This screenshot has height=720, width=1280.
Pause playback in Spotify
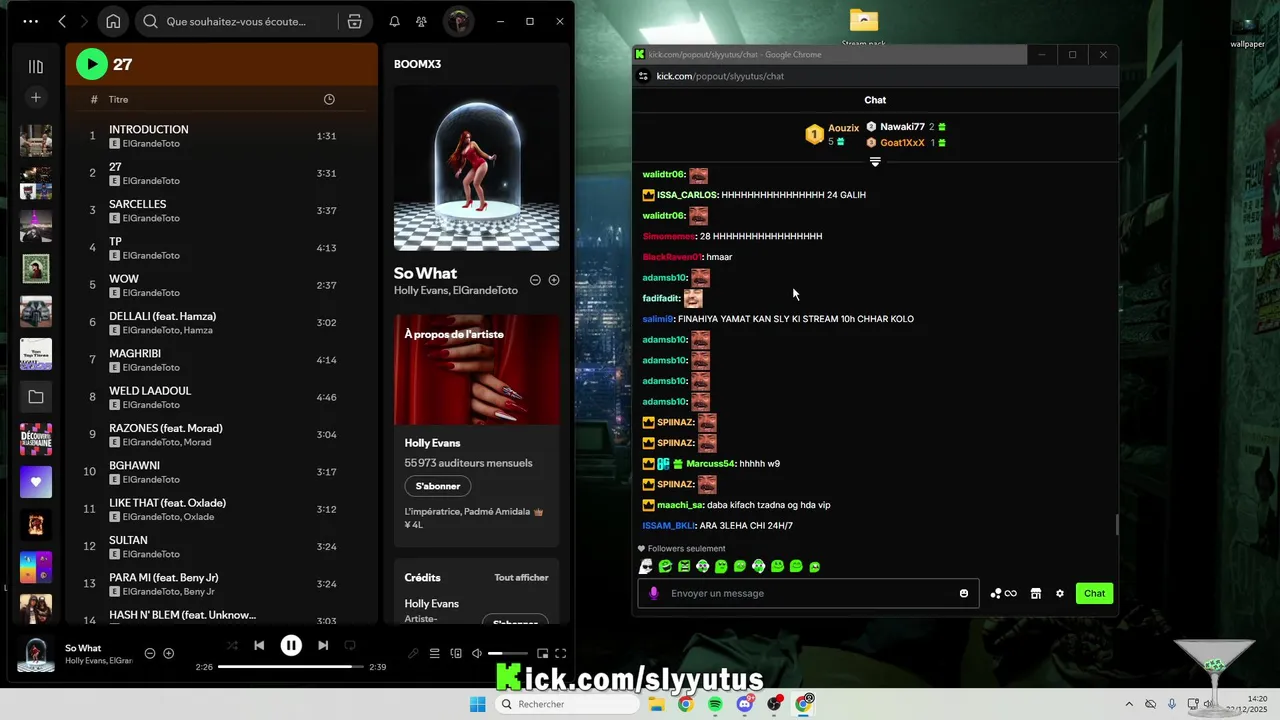291,646
